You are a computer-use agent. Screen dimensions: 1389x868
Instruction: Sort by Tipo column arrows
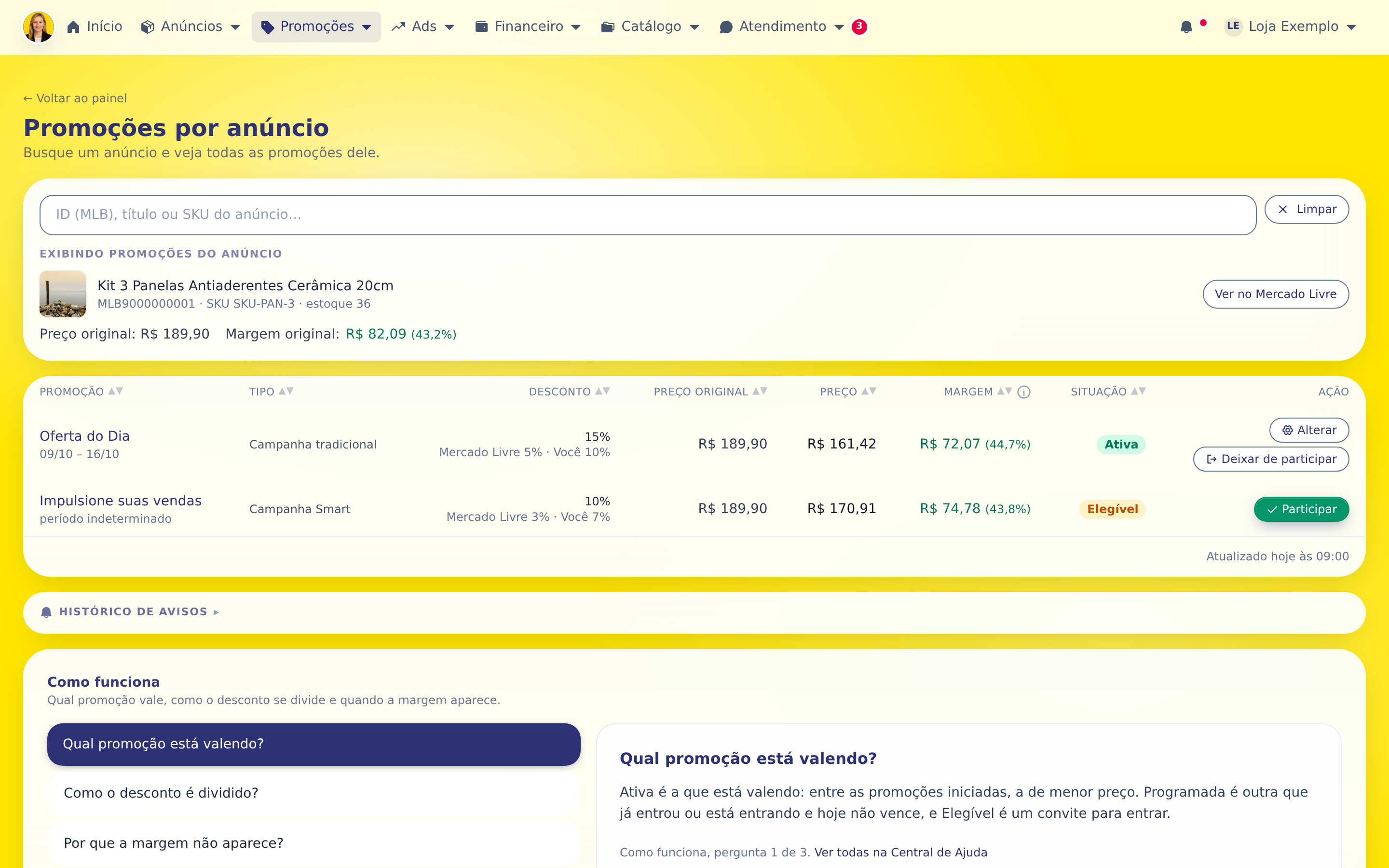(286, 392)
